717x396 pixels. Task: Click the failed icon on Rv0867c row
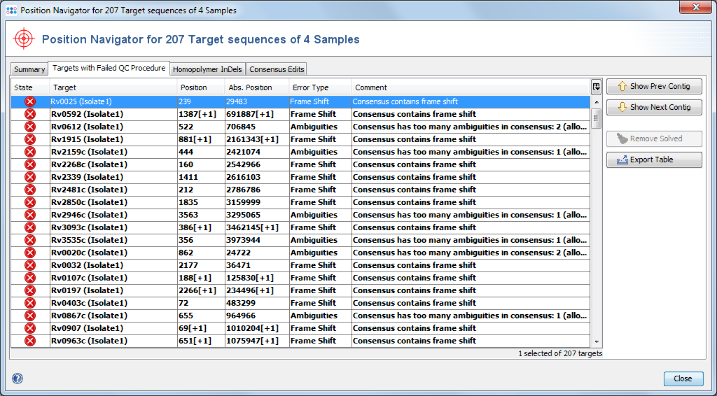coord(30,316)
